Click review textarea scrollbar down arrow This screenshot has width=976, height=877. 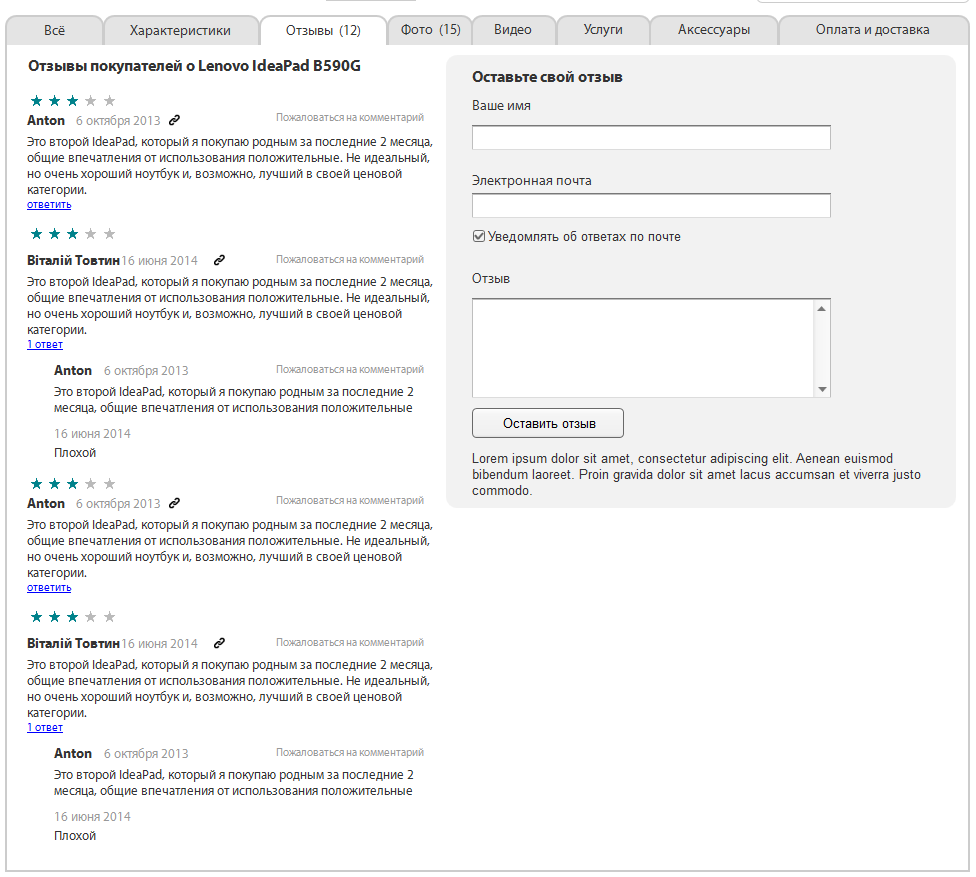pos(822,389)
